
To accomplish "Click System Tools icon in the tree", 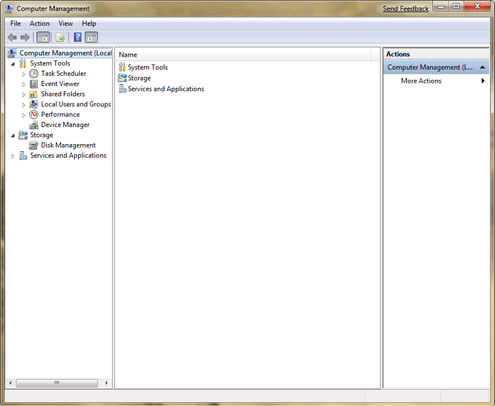I will pos(23,63).
